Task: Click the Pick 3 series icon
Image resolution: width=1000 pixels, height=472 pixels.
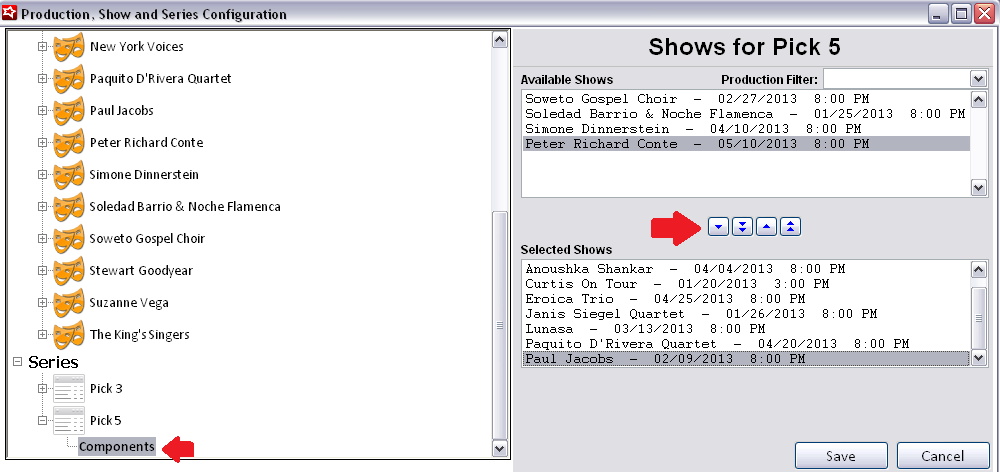Action: tap(69, 388)
